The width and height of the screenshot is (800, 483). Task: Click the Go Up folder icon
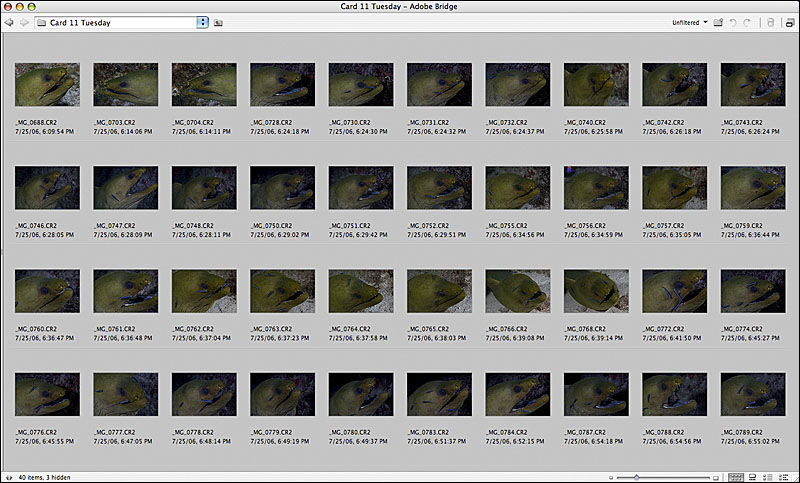(x=218, y=22)
